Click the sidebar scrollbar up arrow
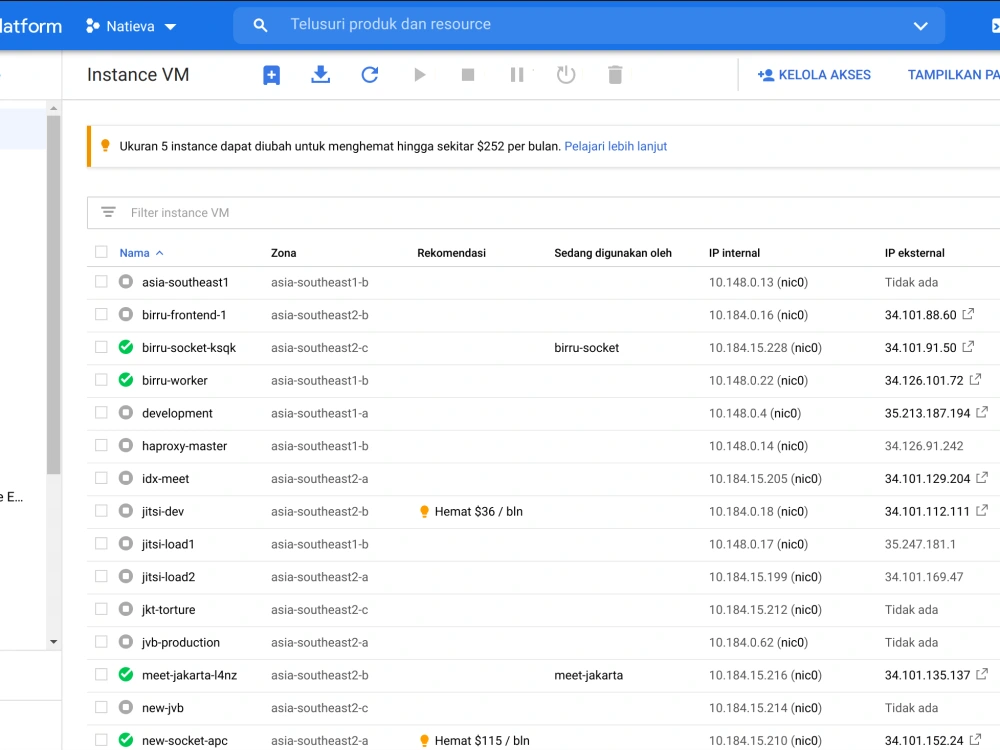The width and height of the screenshot is (1000, 750). 54,108
